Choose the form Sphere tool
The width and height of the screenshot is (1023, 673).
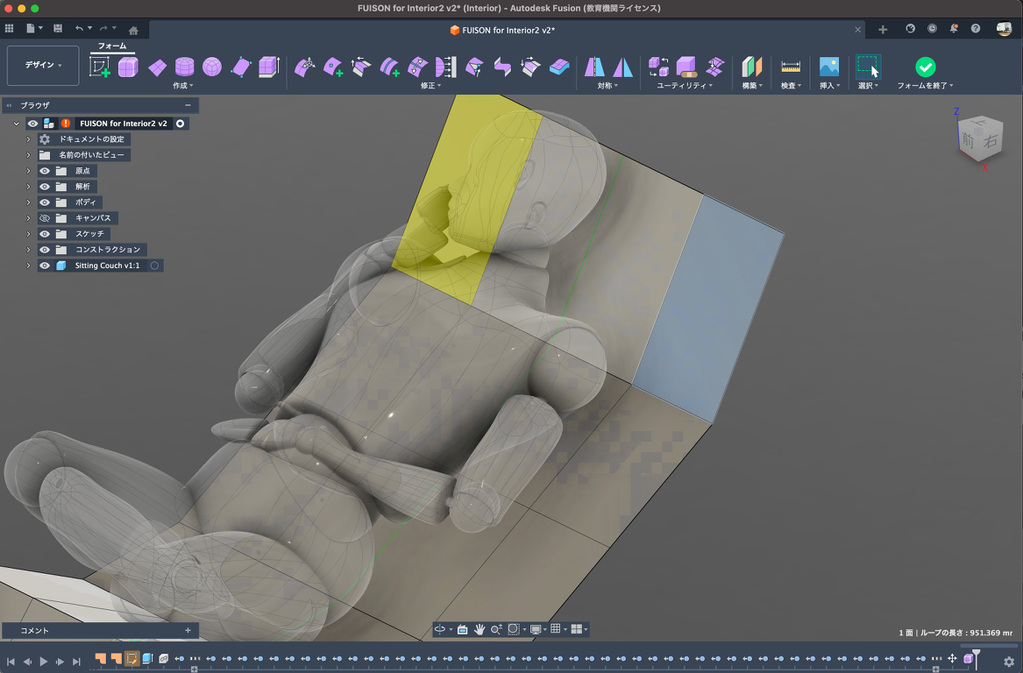(212, 67)
